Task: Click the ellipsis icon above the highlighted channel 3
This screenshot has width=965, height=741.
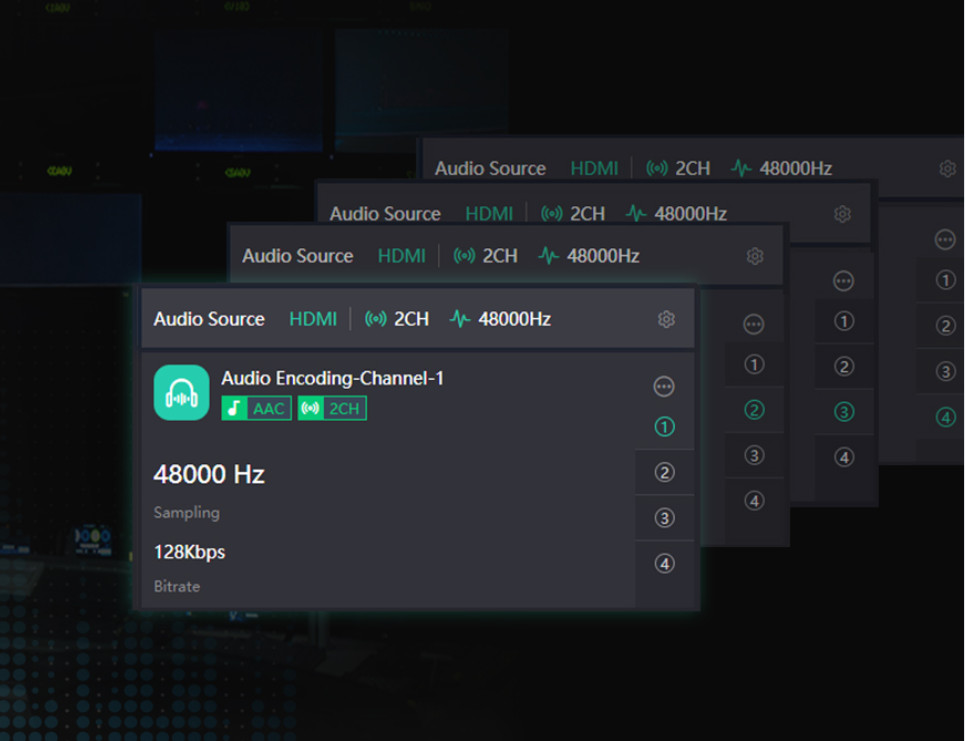Action: [x=843, y=281]
